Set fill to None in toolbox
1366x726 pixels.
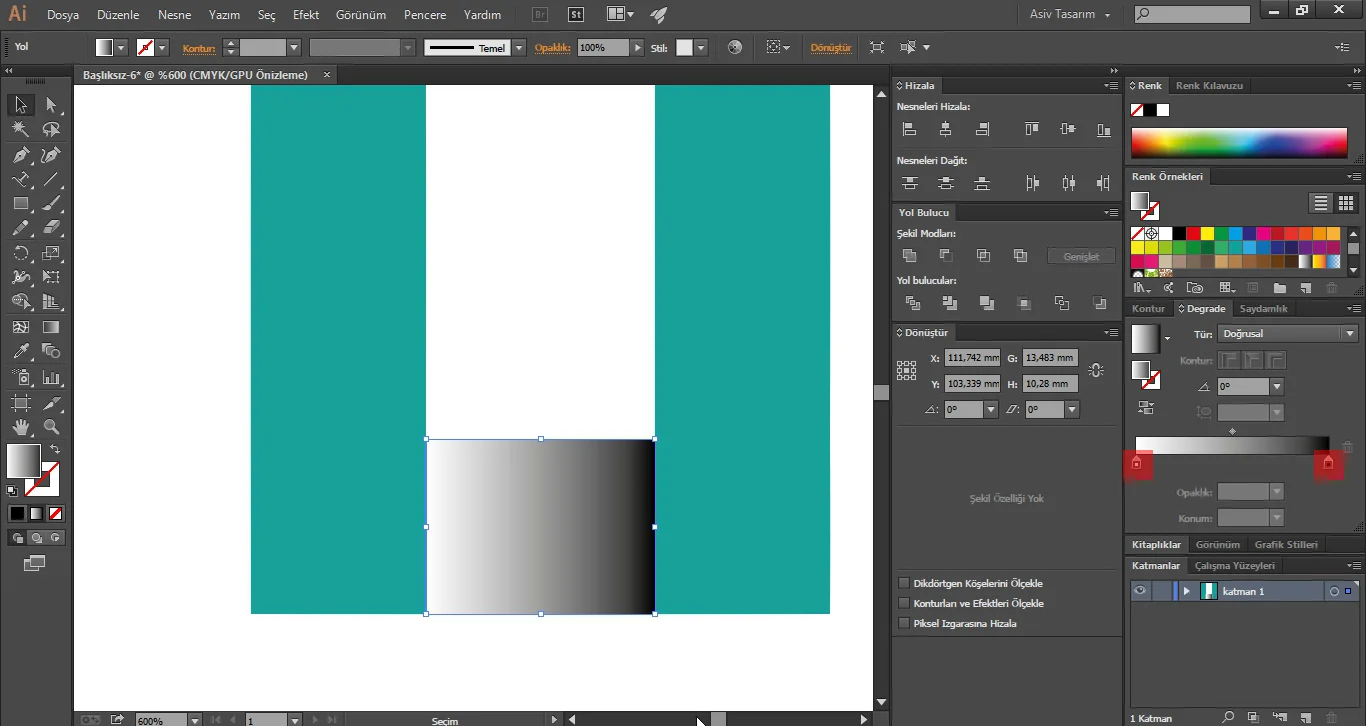tap(56, 513)
